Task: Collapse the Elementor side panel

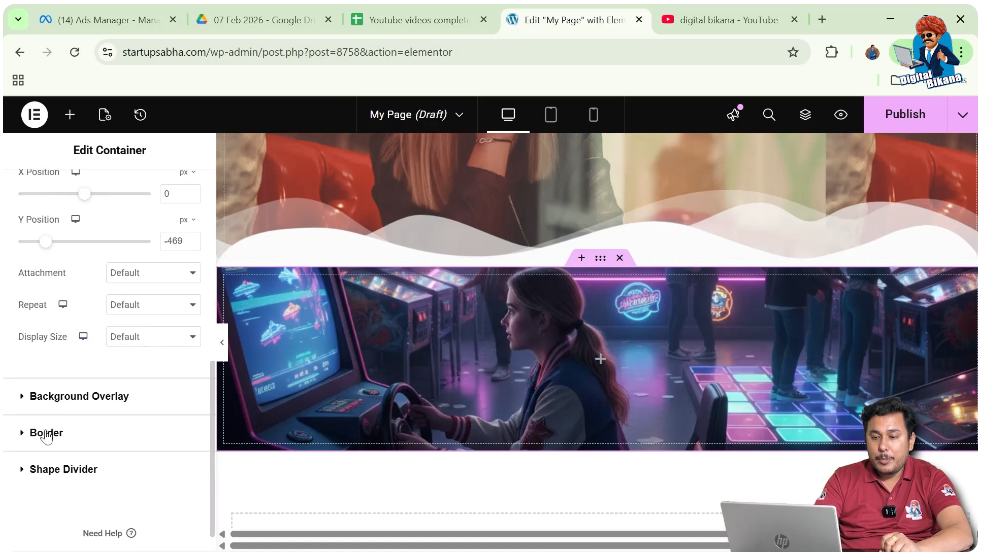Action: coord(222,343)
